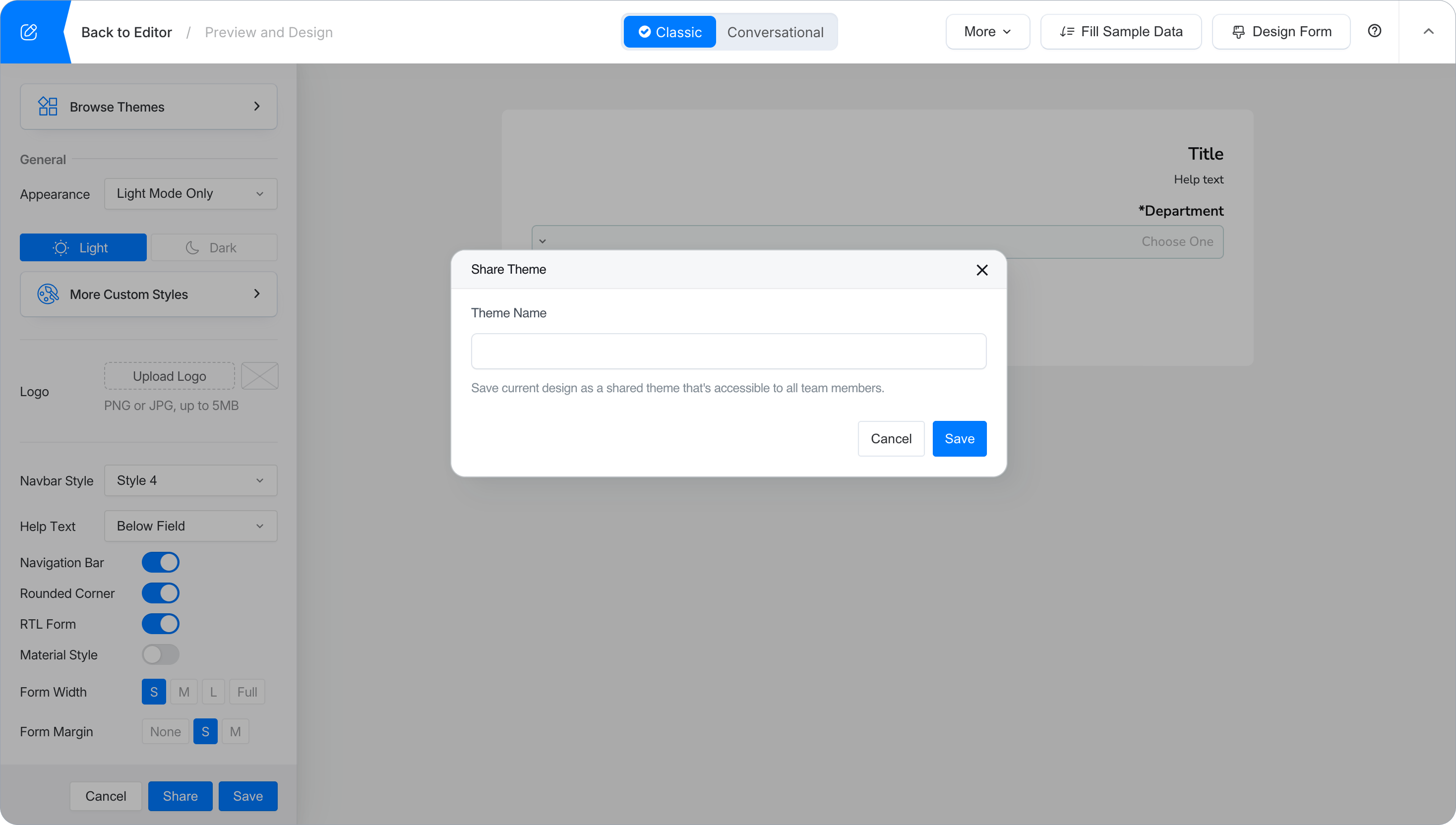Set Form Margin to M

235,731
